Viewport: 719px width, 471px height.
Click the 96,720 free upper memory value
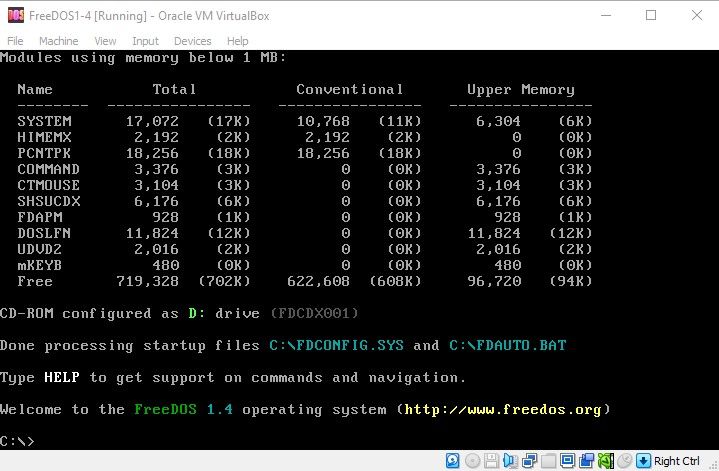[494, 281]
